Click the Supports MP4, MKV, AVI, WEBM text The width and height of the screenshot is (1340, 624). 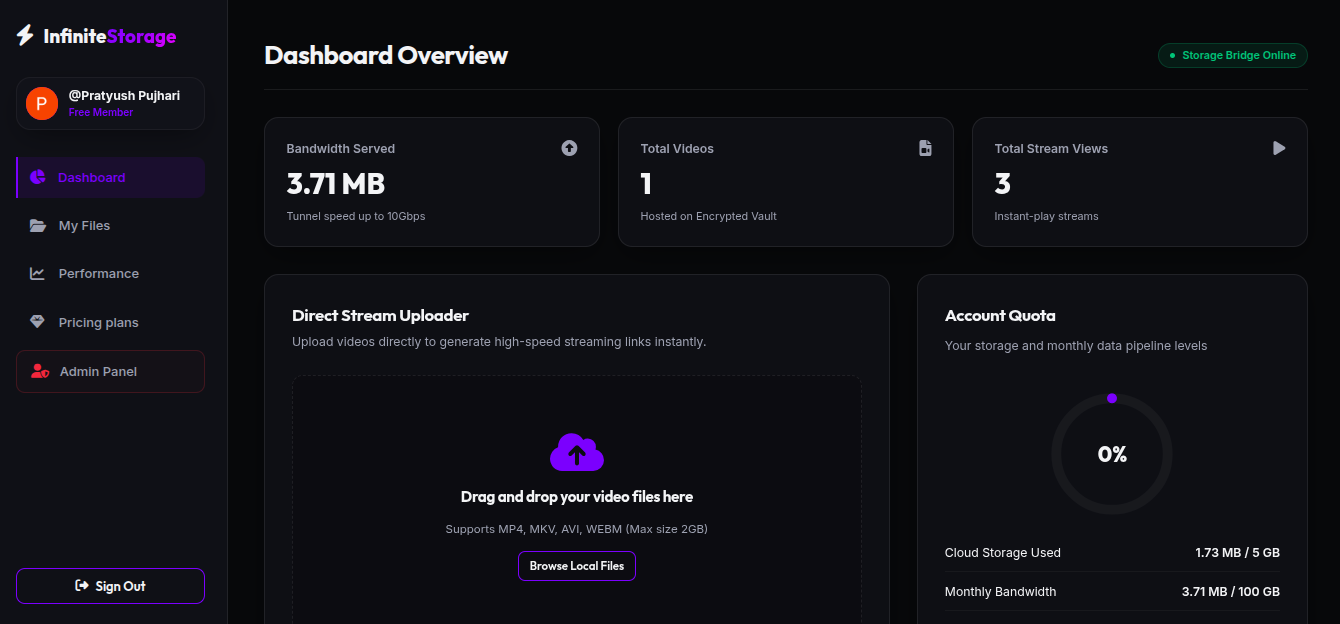577,529
